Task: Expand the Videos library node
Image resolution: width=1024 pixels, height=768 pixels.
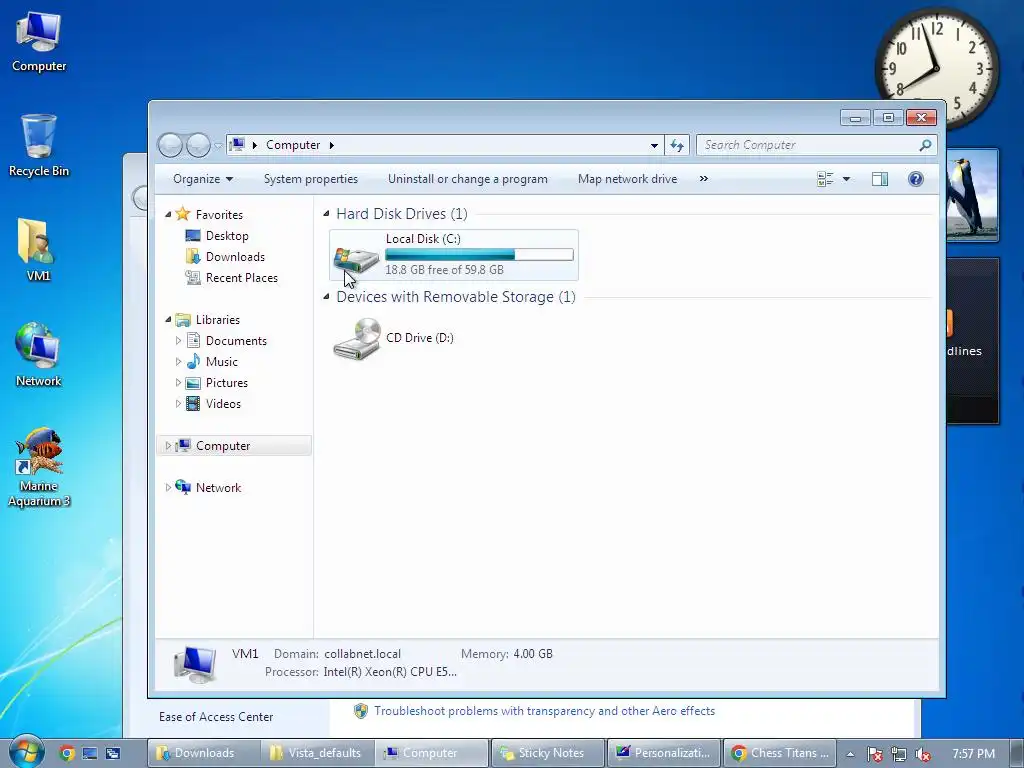Action: tap(178, 404)
